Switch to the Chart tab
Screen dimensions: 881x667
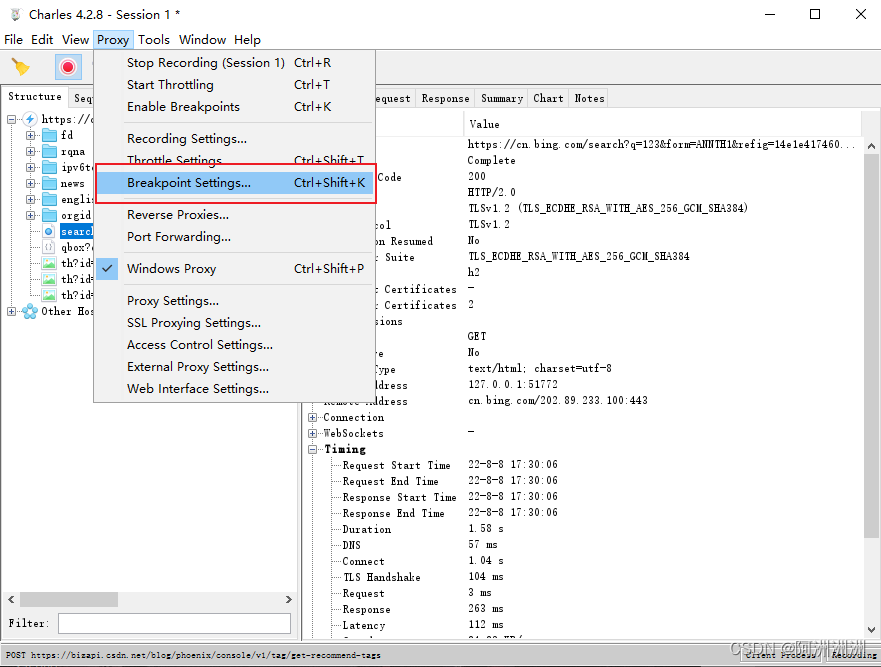[548, 98]
